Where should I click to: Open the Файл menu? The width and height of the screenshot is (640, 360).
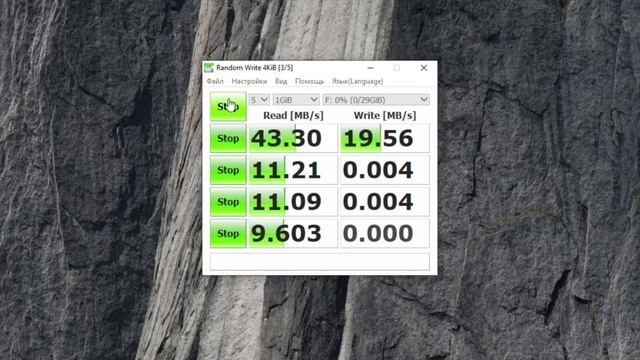[x=215, y=81]
